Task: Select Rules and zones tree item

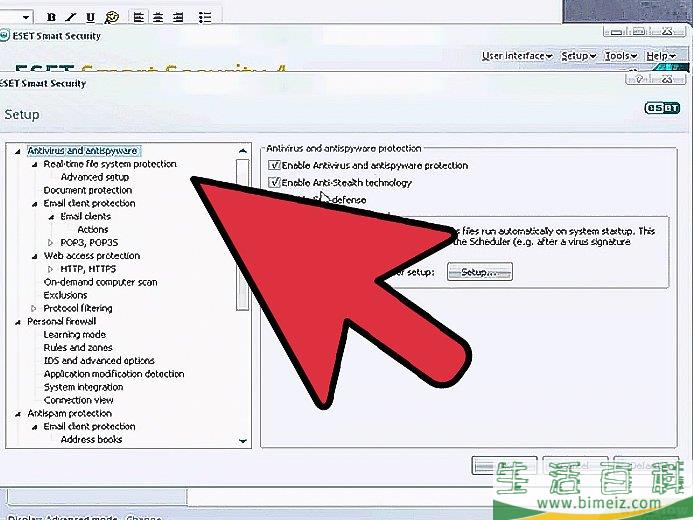Action: pos(78,348)
